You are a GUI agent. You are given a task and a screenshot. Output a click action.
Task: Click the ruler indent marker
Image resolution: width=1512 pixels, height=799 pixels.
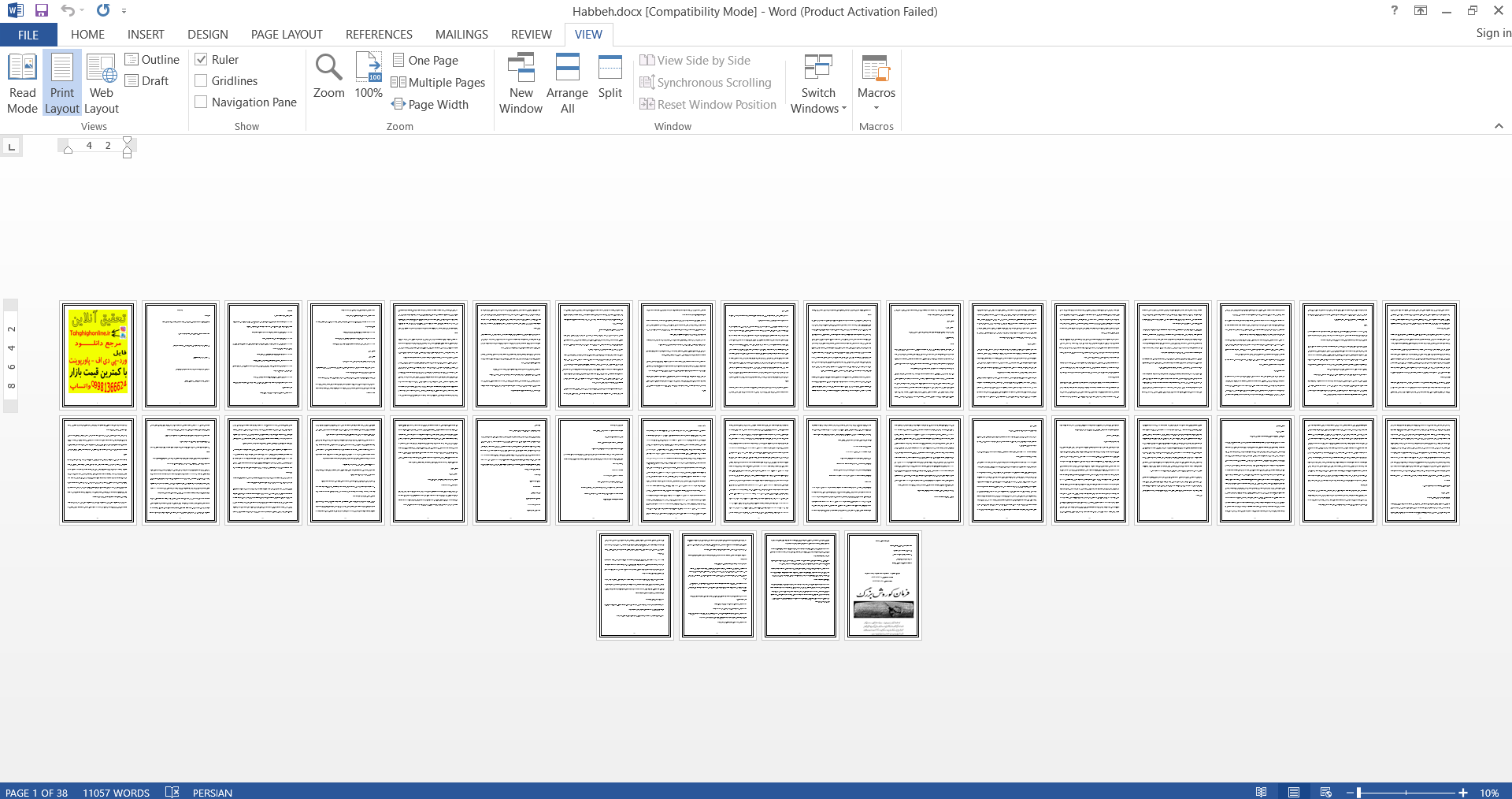pyautogui.click(x=127, y=147)
